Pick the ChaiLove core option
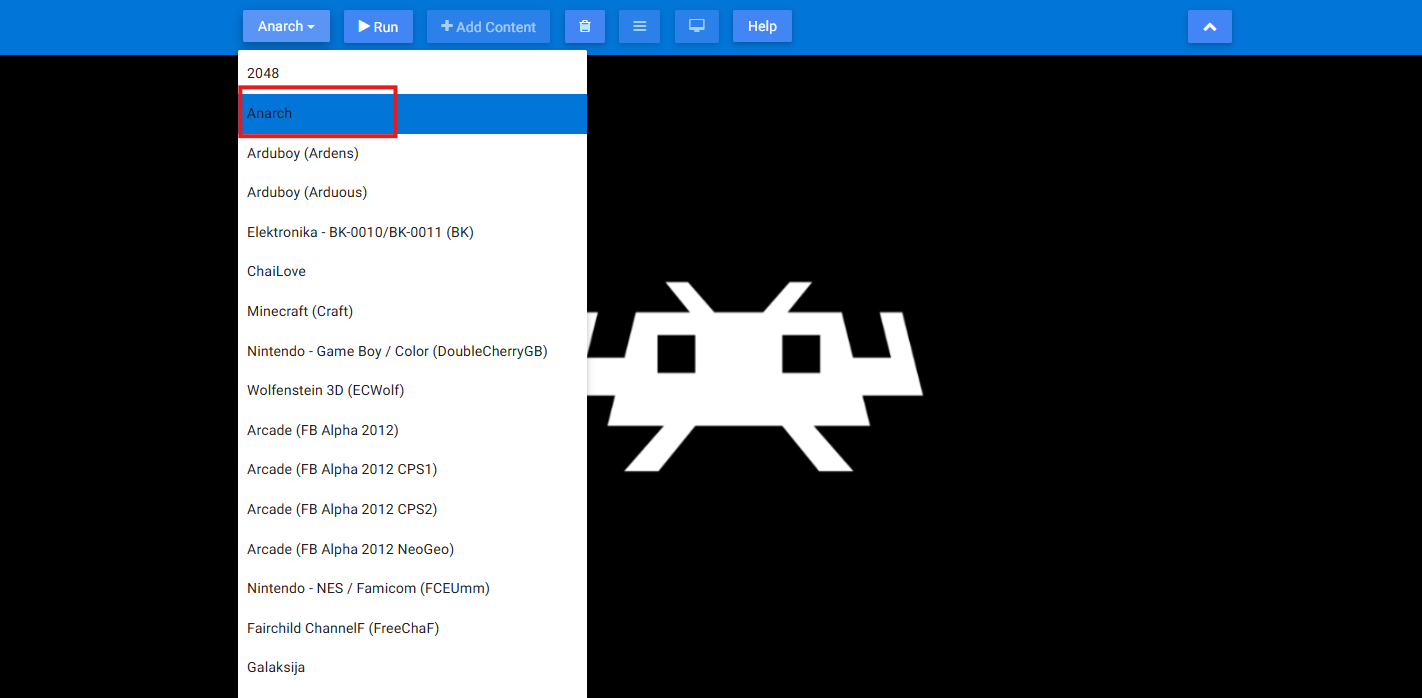 point(276,271)
